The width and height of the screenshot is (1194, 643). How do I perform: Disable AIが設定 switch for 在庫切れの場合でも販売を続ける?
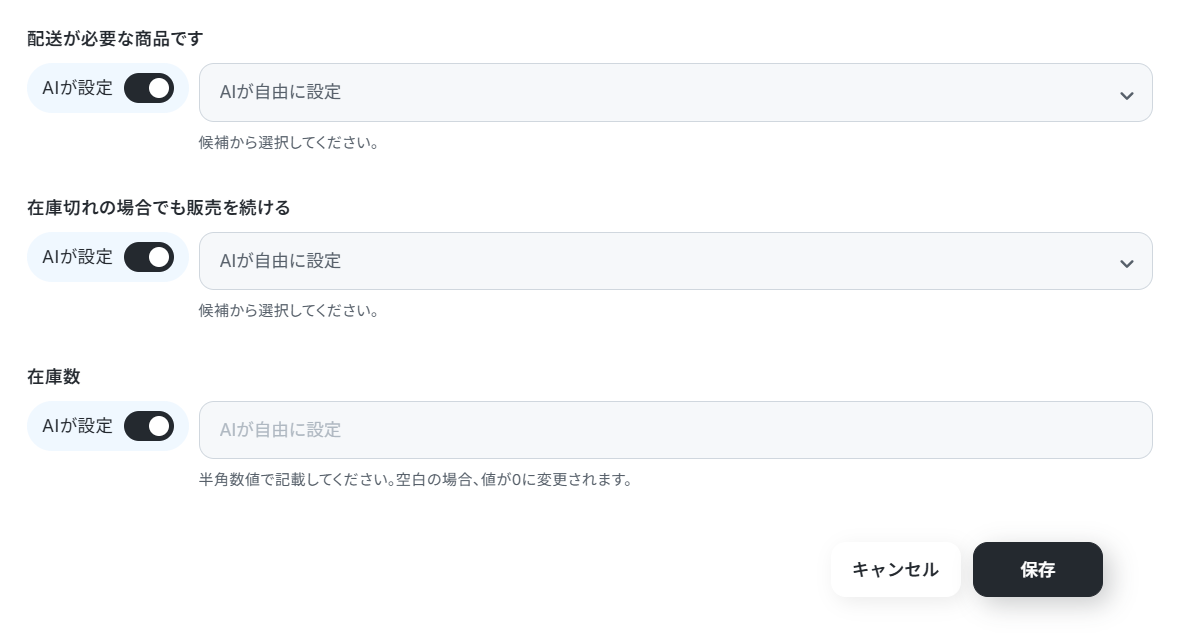(149, 257)
